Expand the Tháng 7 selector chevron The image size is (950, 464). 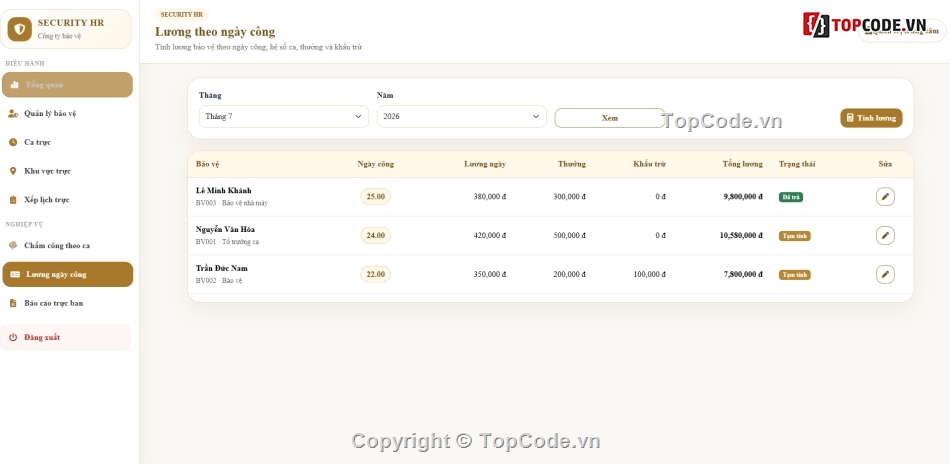358,116
